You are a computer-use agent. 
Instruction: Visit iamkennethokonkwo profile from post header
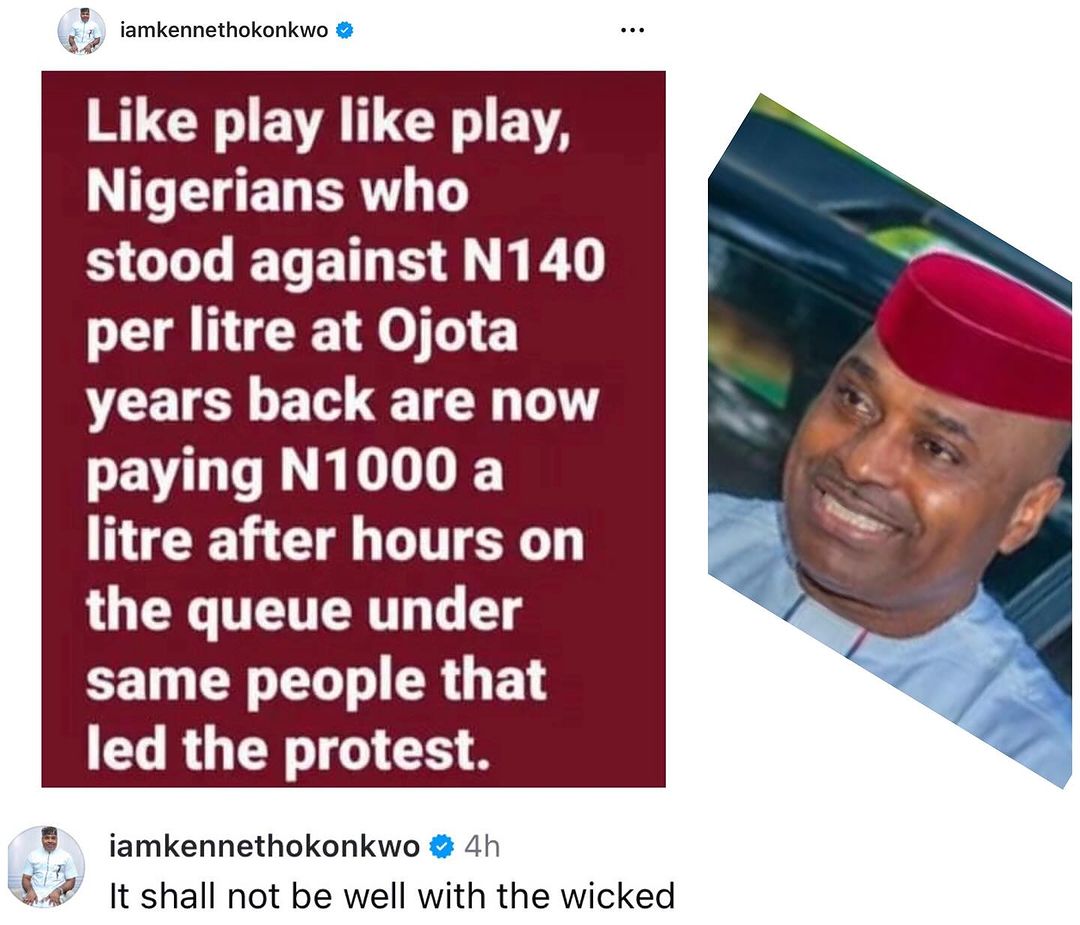coord(224,30)
